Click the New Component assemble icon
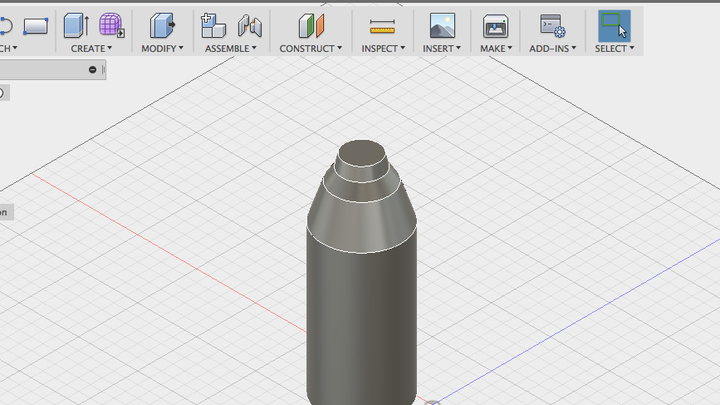Image resolution: width=720 pixels, height=405 pixels. (x=214, y=25)
